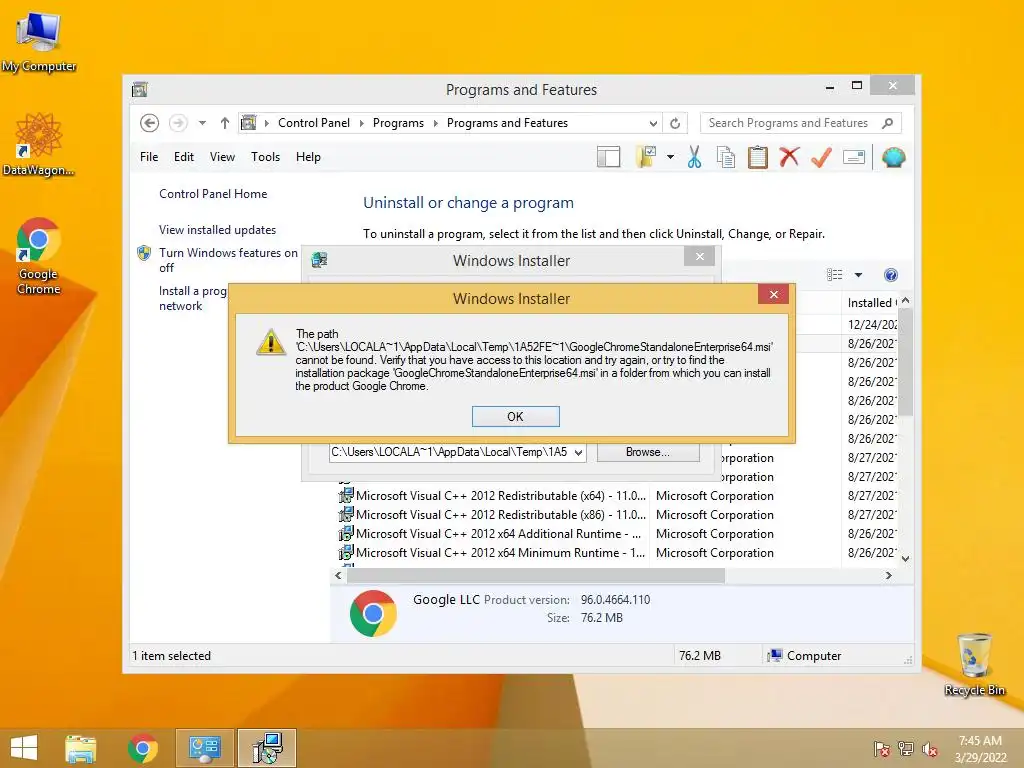Image resolution: width=1024 pixels, height=768 pixels.
Task: Open the source path combo box dropdown
Action: click(x=578, y=453)
